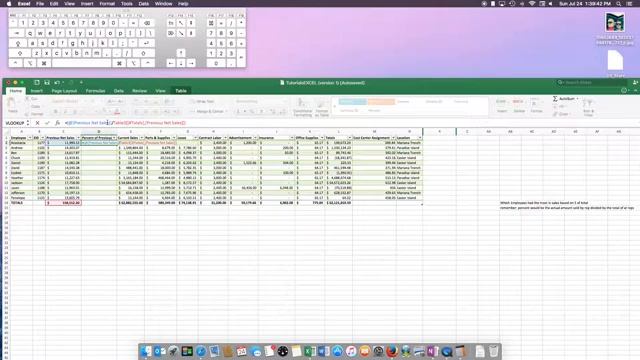The image size is (640, 360).
Task: Click the Merge & Center button
Action: 210,111
